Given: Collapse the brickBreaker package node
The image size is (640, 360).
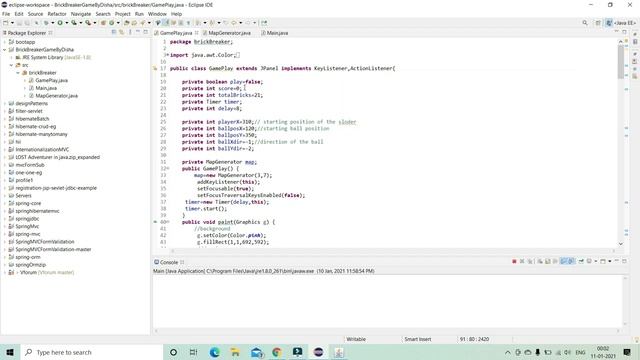Looking at the screenshot, I should pyautogui.click(x=18, y=73).
